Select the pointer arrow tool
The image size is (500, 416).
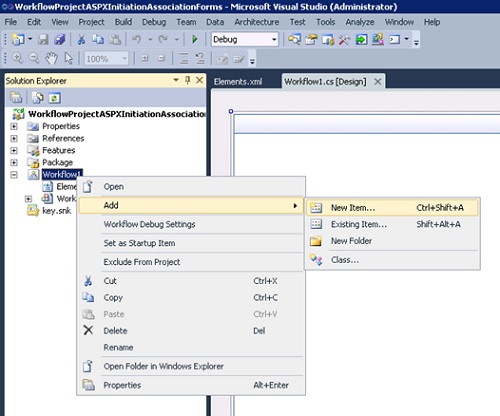69,58
